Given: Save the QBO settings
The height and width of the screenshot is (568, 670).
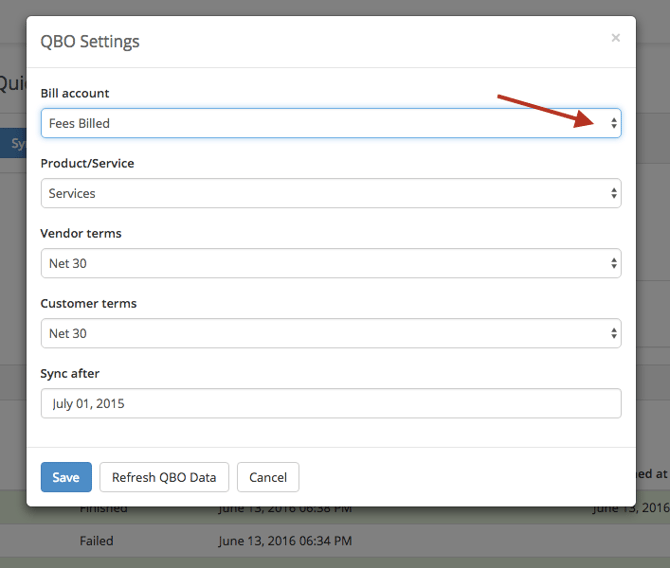Looking at the screenshot, I should coord(66,477).
